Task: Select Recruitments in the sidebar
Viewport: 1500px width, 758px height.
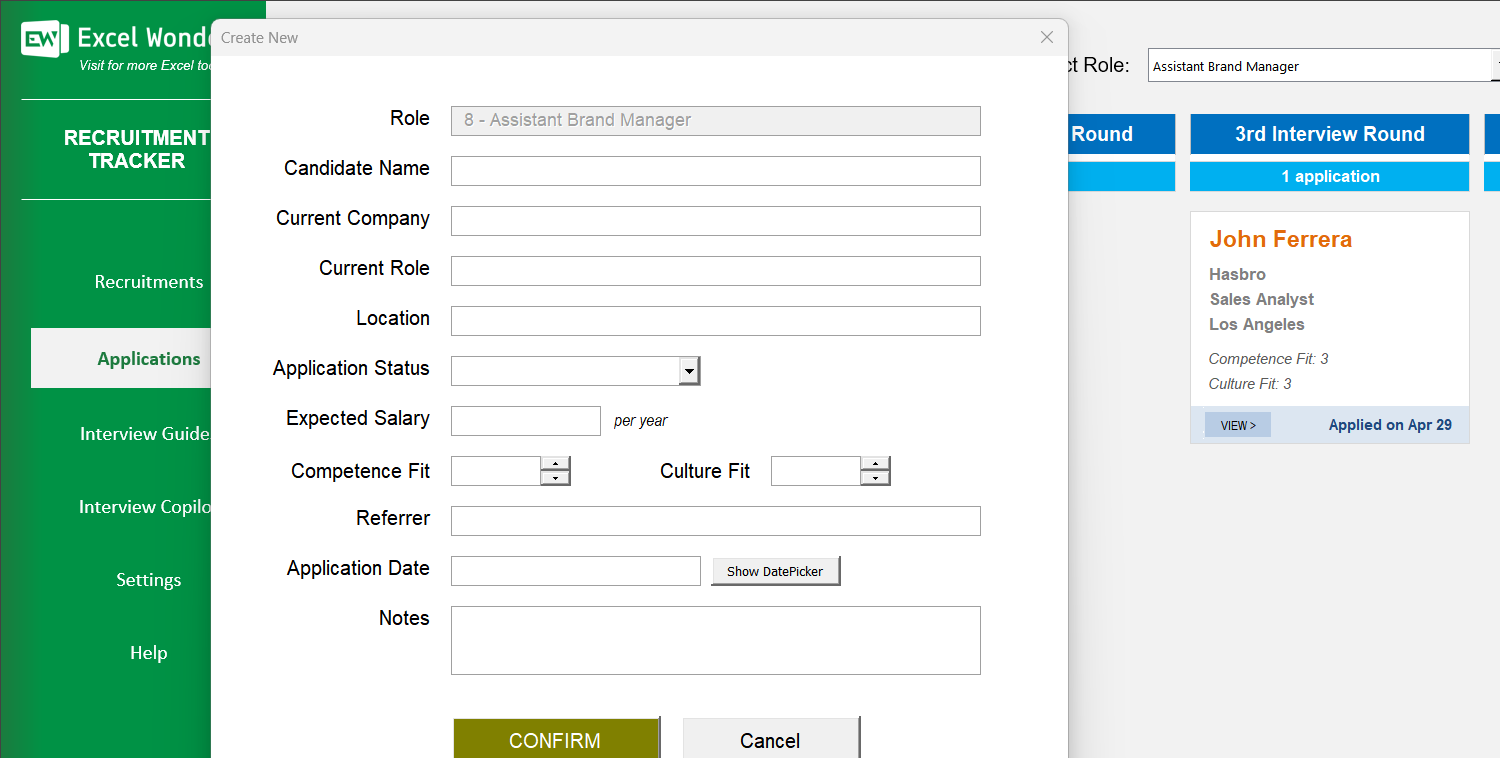Action: click(148, 282)
